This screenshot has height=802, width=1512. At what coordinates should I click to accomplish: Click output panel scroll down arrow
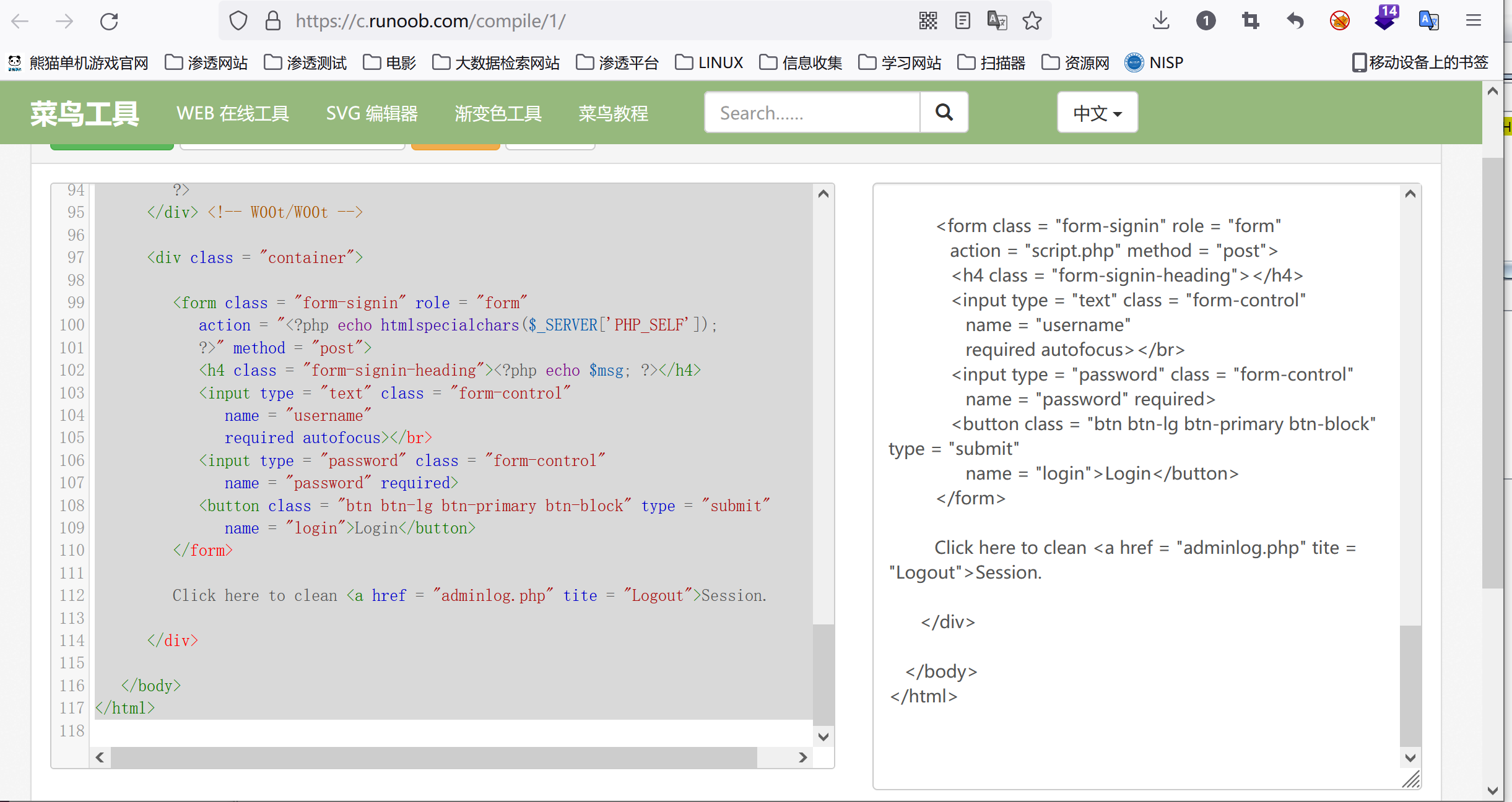pyautogui.click(x=1410, y=757)
